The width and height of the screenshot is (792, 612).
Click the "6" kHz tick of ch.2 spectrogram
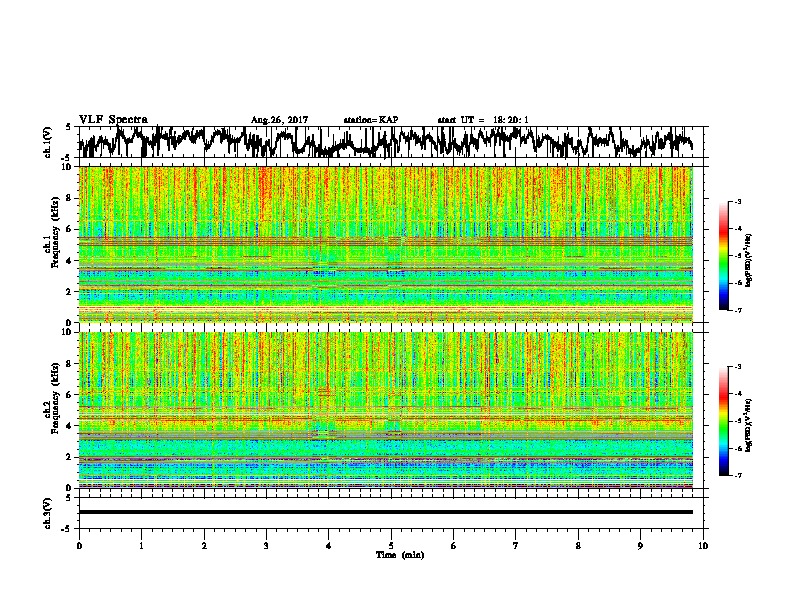(x=70, y=394)
